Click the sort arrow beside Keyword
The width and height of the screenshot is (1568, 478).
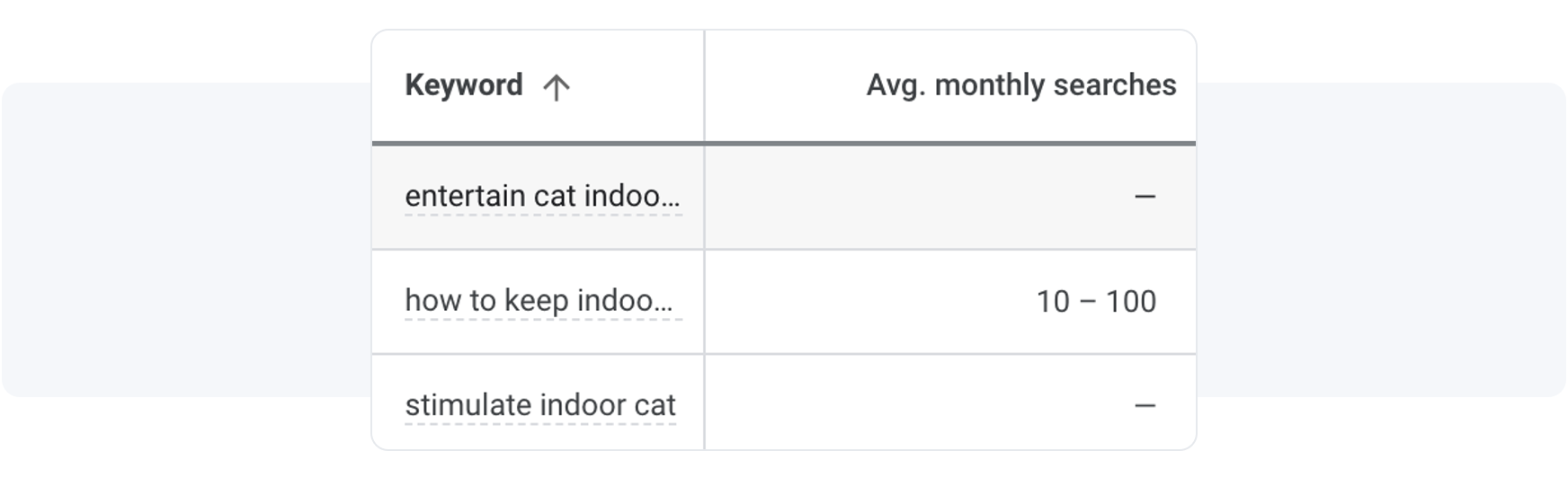557,87
